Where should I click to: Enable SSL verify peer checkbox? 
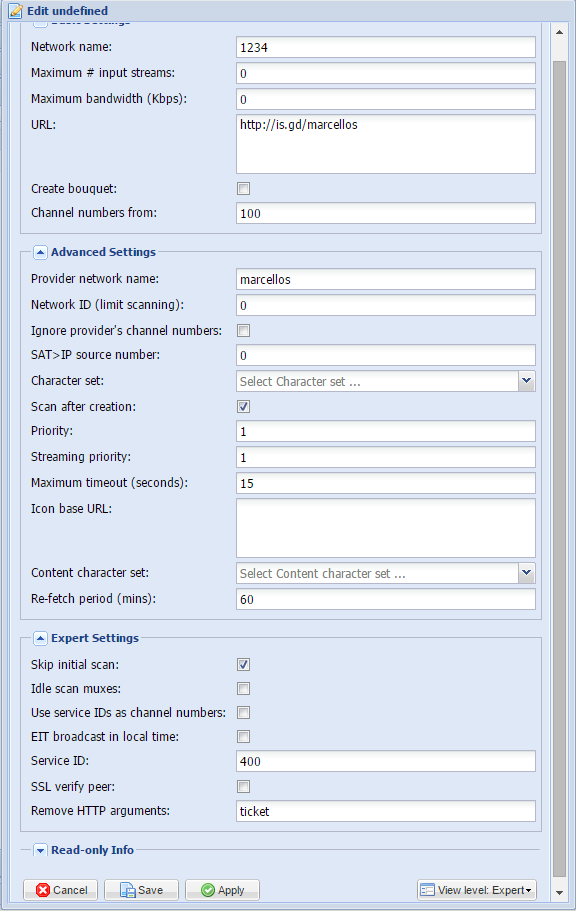click(x=244, y=786)
